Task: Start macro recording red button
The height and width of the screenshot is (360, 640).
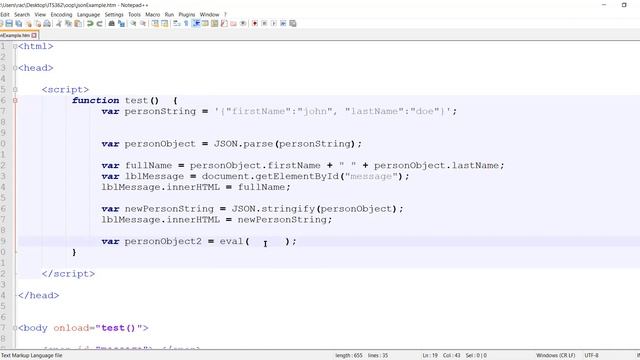Action: [255, 24]
